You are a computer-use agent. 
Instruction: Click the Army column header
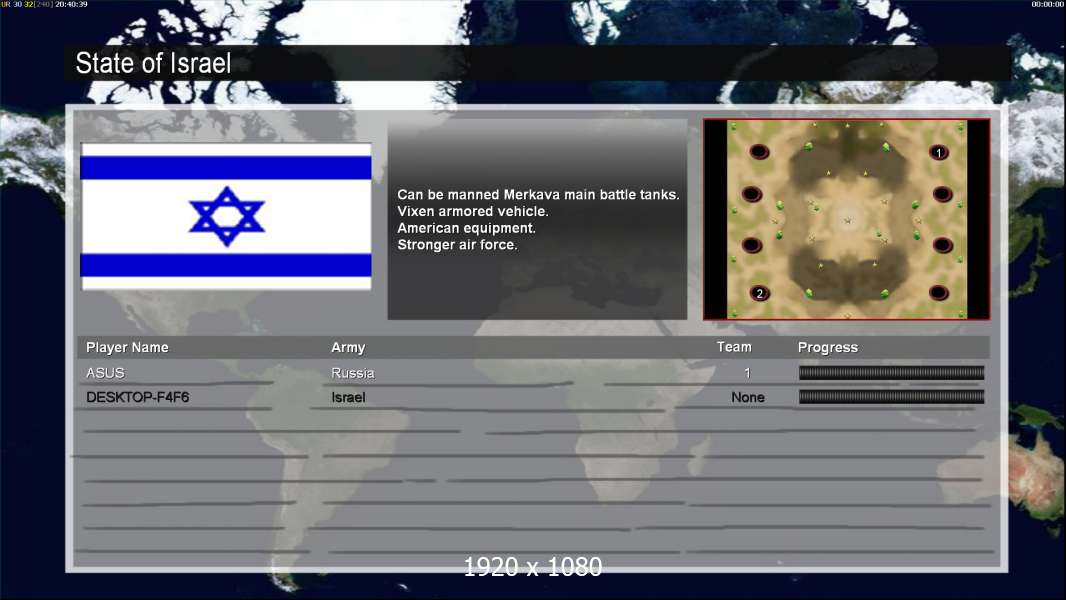[x=348, y=347]
